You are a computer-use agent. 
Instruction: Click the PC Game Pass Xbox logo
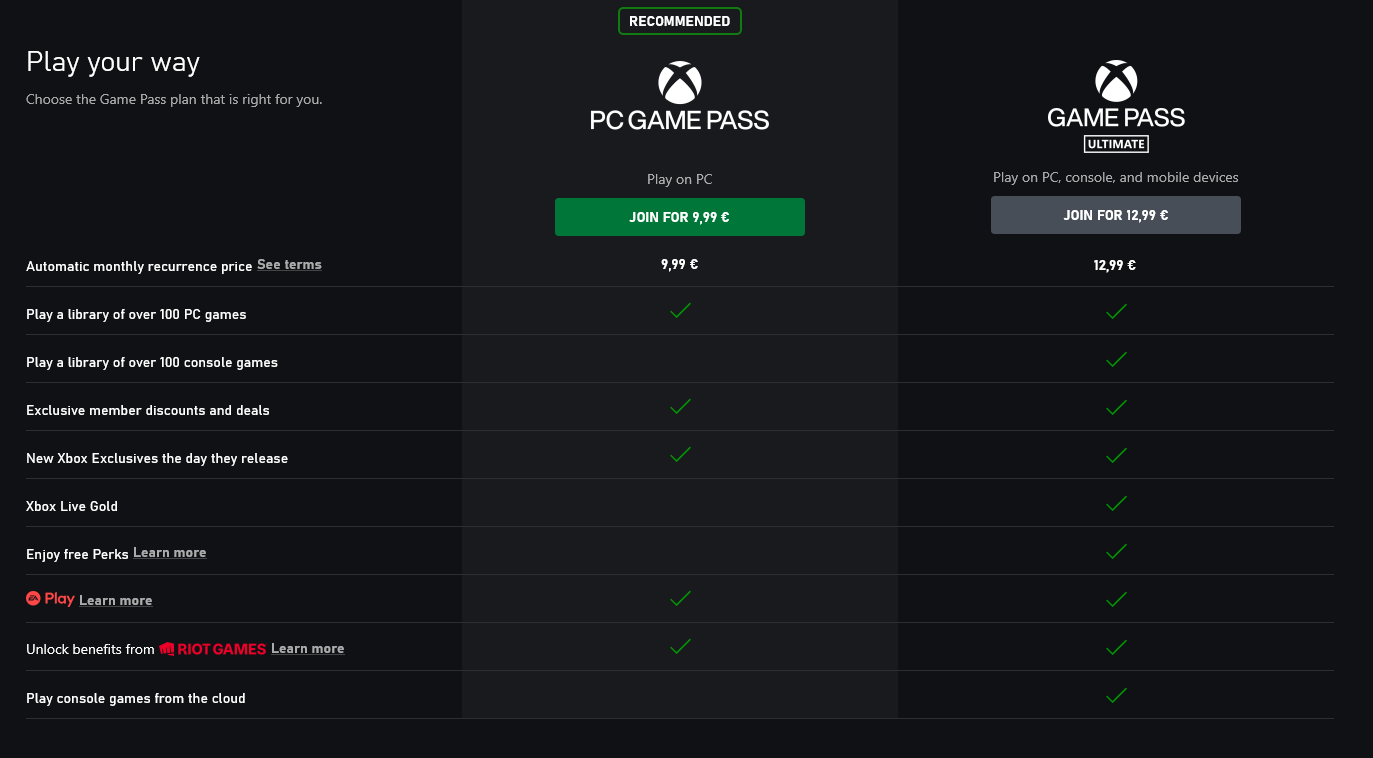tap(680, 83)
